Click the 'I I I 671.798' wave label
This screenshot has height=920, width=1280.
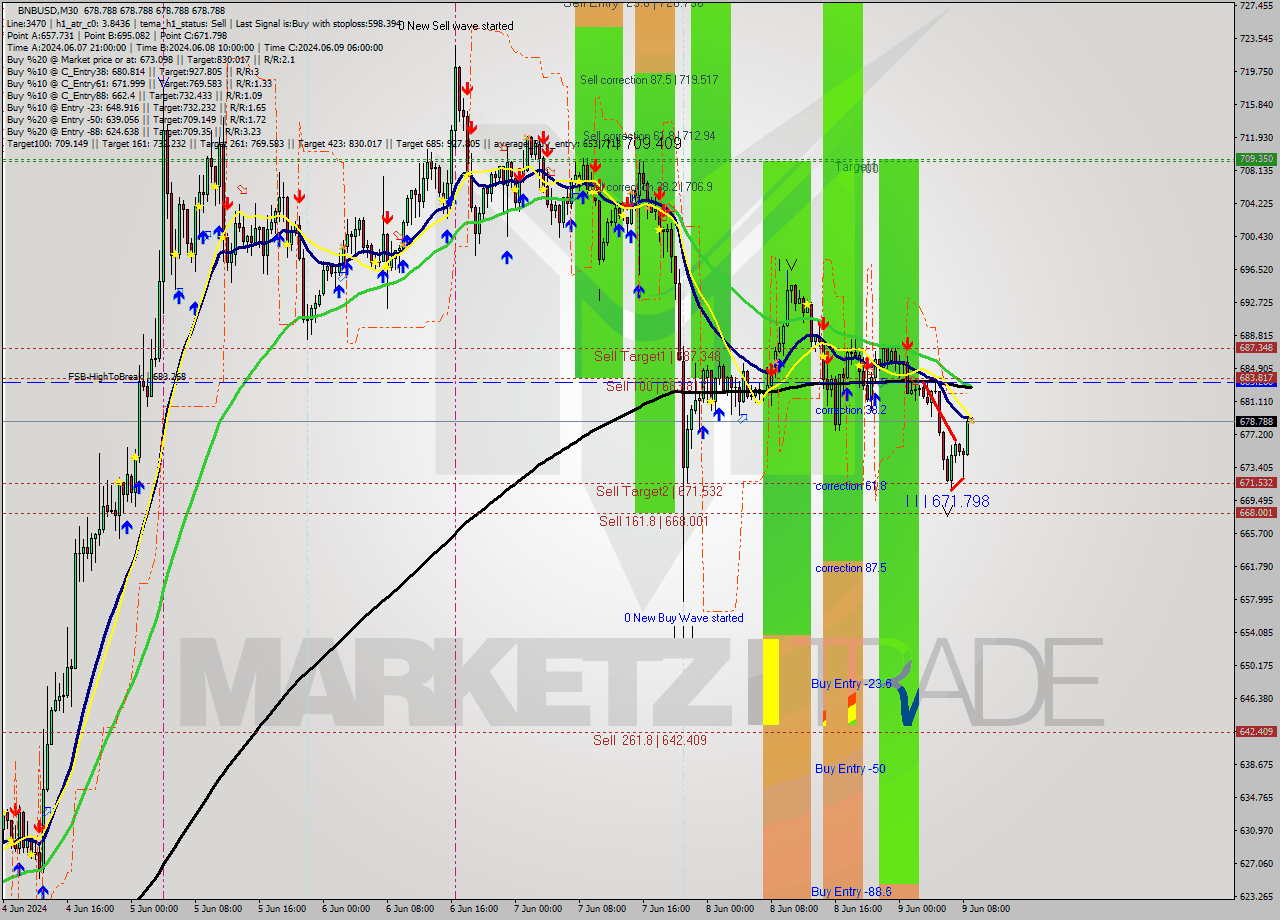[x=948, y=501]
